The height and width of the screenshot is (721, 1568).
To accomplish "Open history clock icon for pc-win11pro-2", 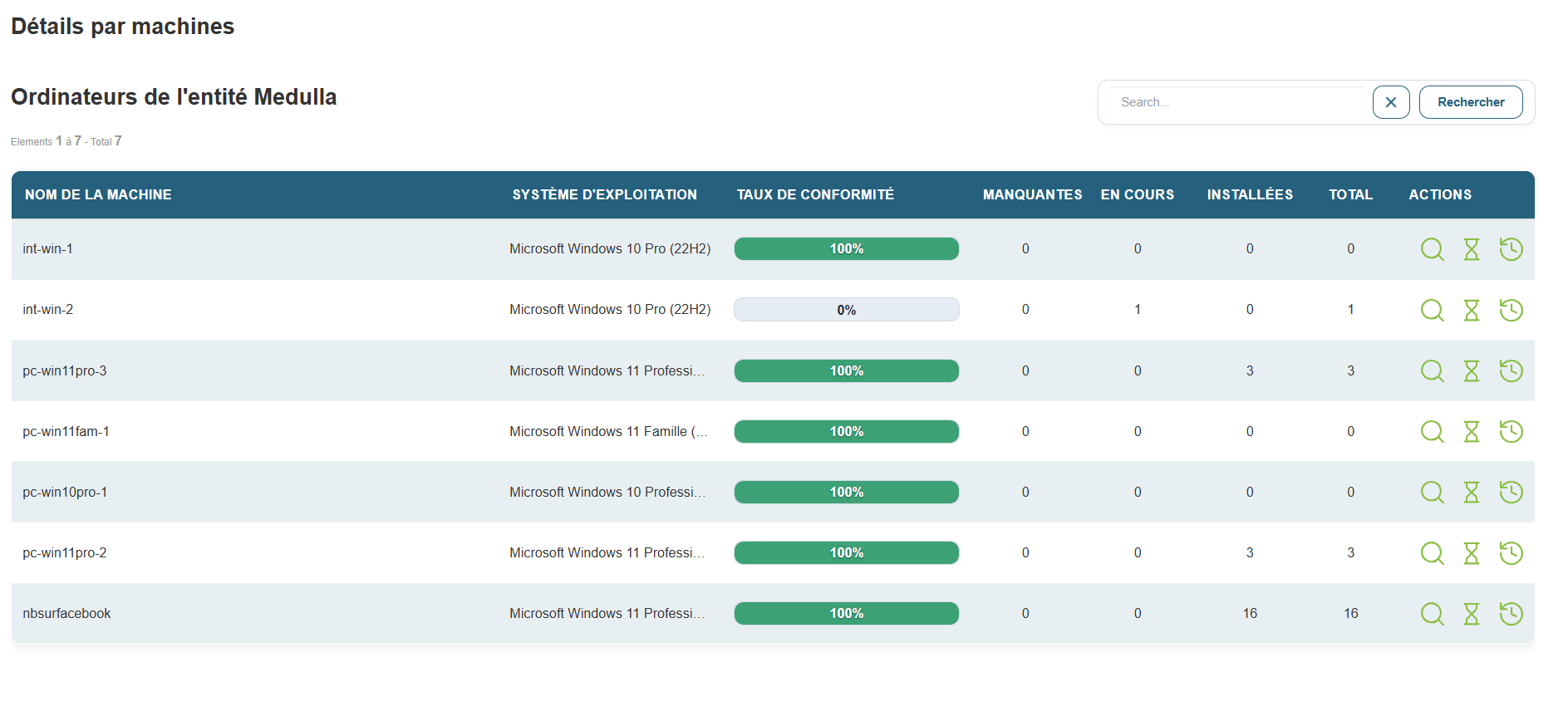I will coord(1511,552).
